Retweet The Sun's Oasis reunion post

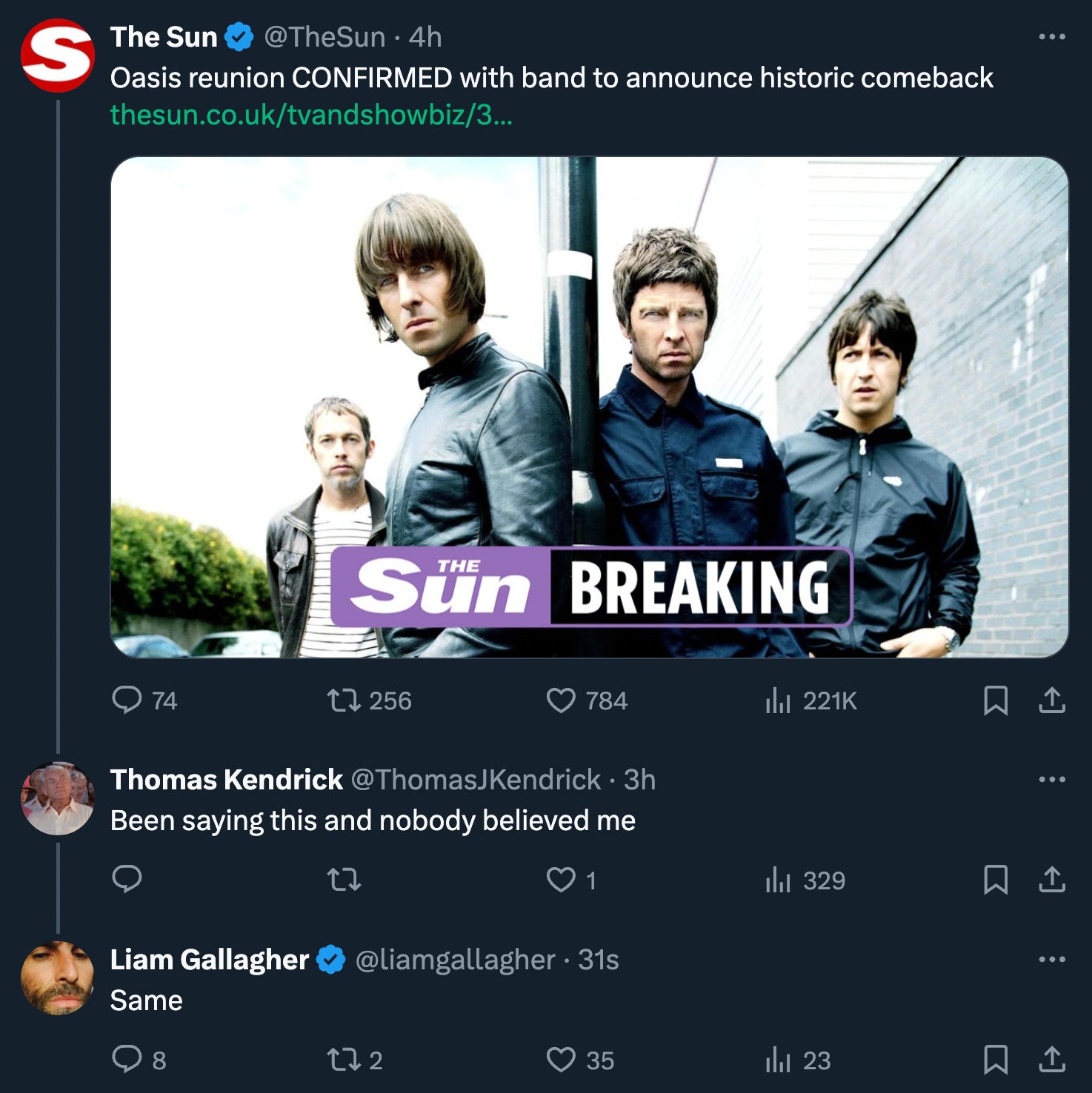coord(344,700)
